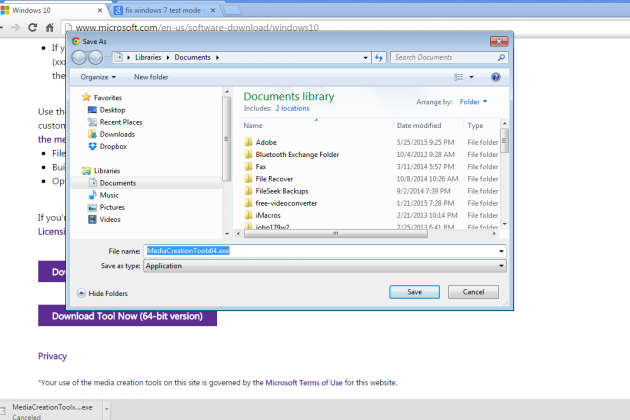Open the Microsoft Terms of Use link
This screenshot has height=420, width=630.
(304, 383)
